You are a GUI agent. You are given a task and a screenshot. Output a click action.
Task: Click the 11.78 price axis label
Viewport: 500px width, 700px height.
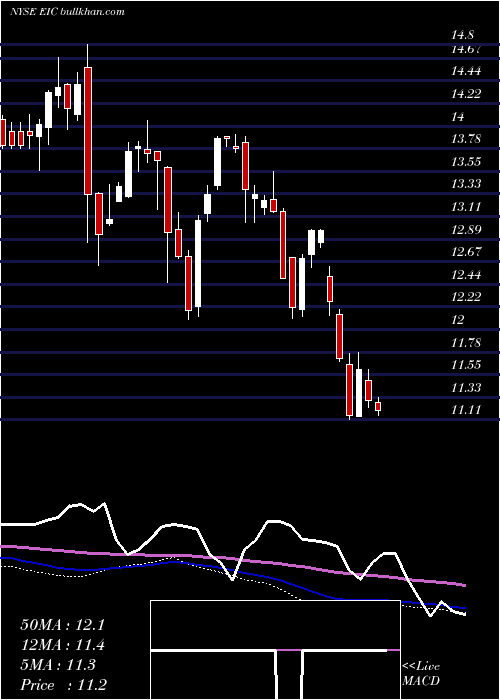(x=466, y=342)
